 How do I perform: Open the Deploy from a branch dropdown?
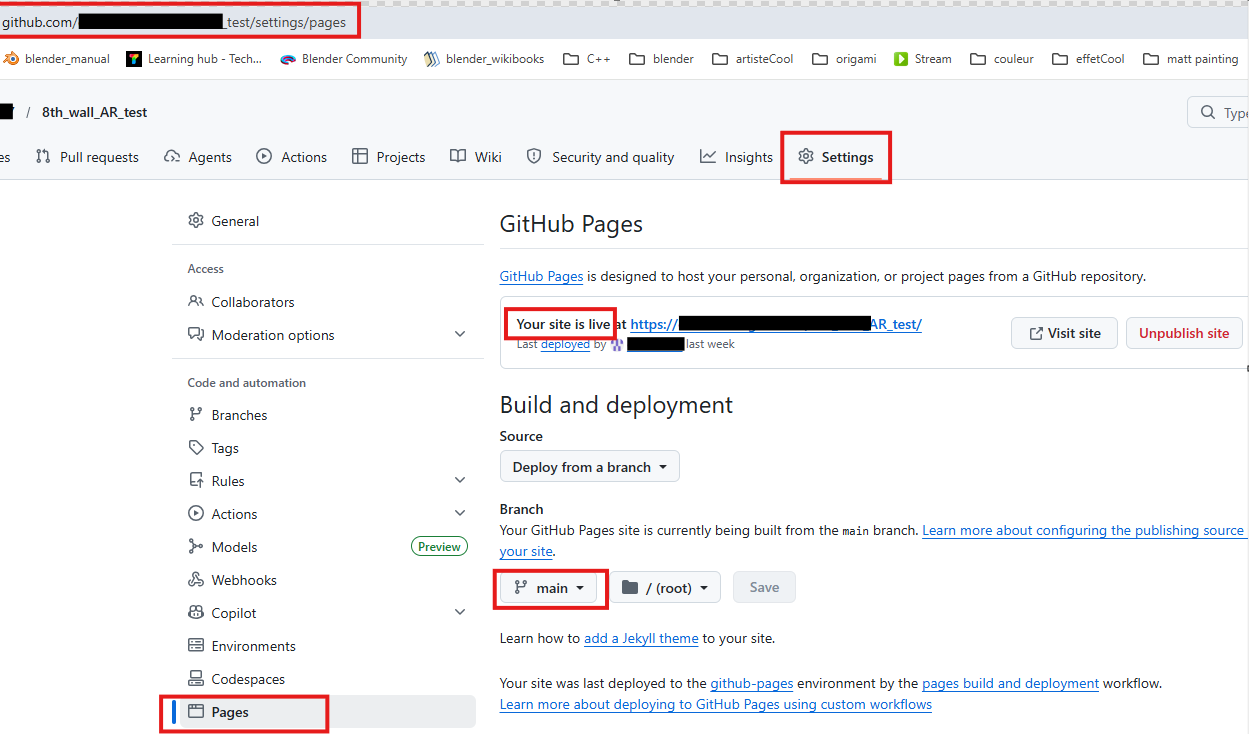point(590,467)
